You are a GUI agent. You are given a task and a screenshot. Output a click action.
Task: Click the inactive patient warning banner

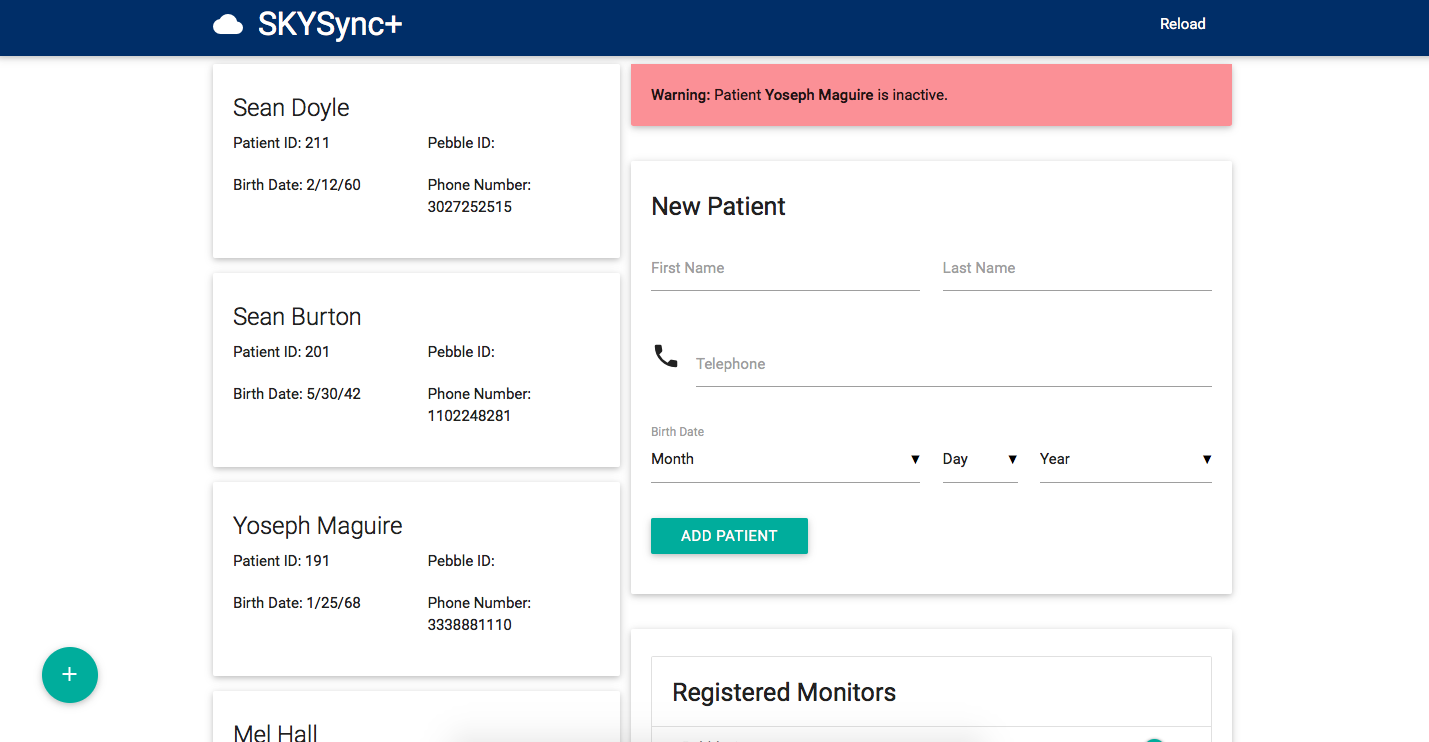pos(931,95)
